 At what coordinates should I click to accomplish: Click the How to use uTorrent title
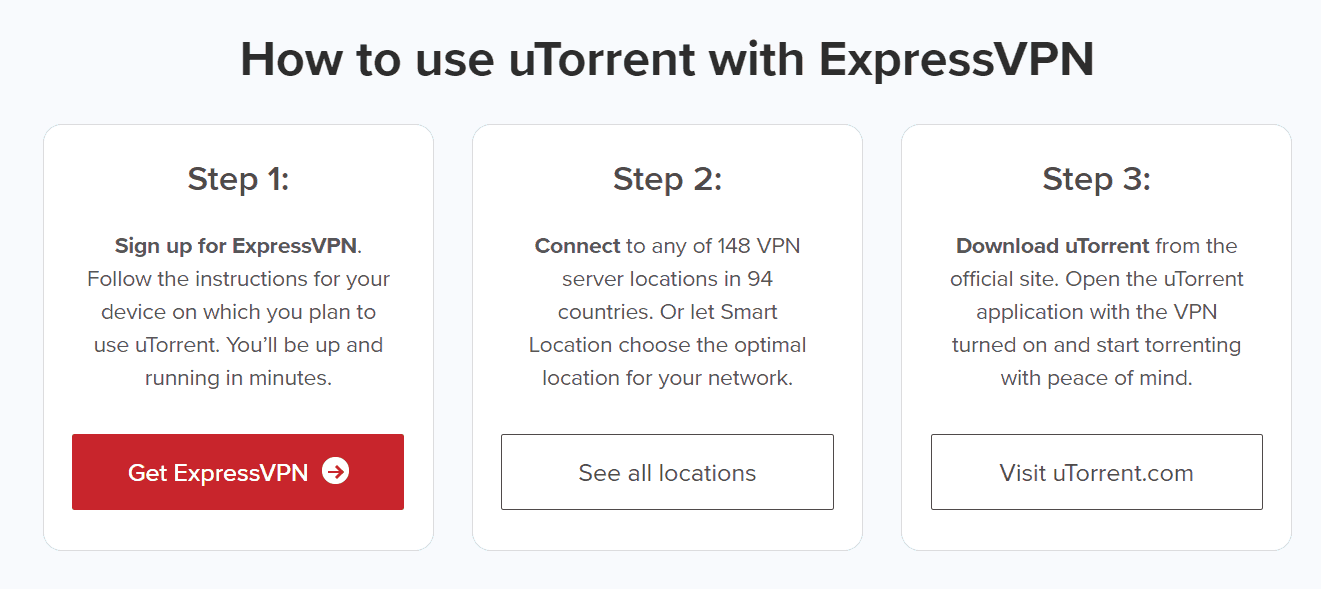[x=667, y=59]
